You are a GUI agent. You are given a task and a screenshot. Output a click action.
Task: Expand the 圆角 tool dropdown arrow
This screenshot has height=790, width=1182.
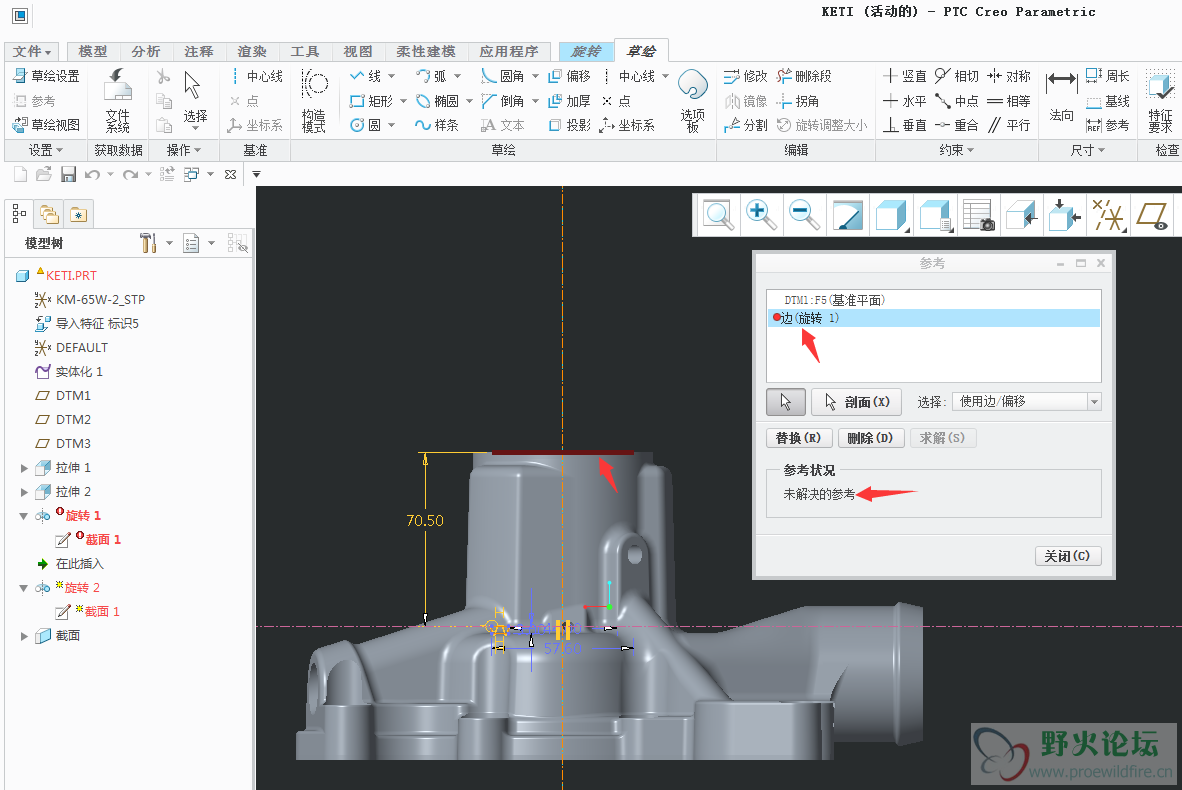[x=535, y=76]
